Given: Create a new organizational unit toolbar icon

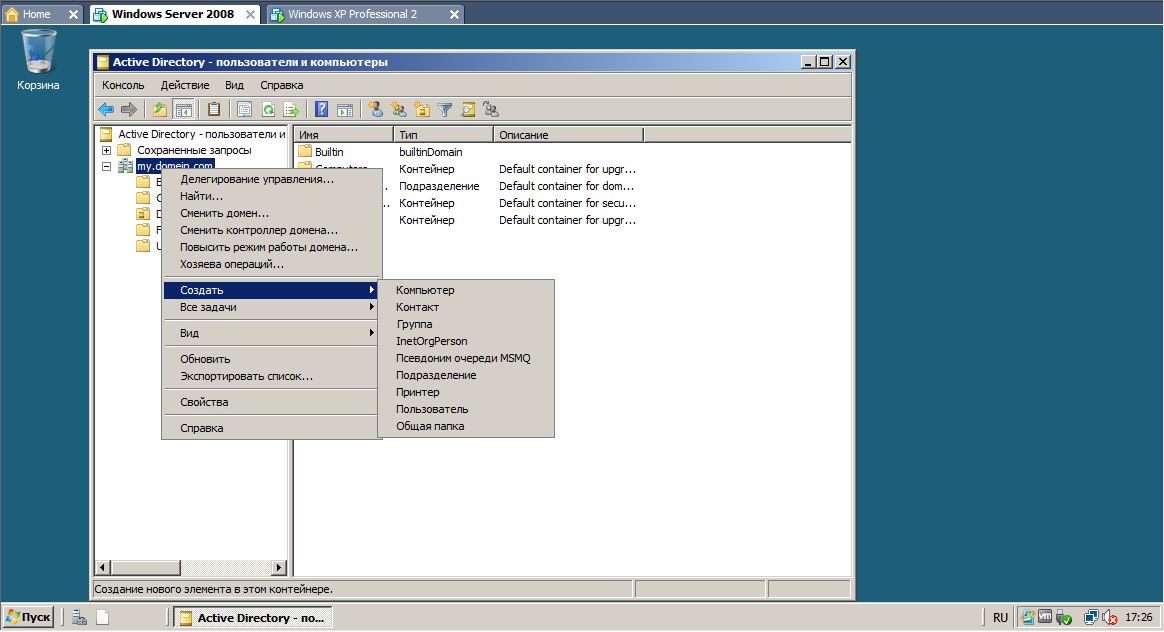Looking at the screenshot, I should [422, 110].
